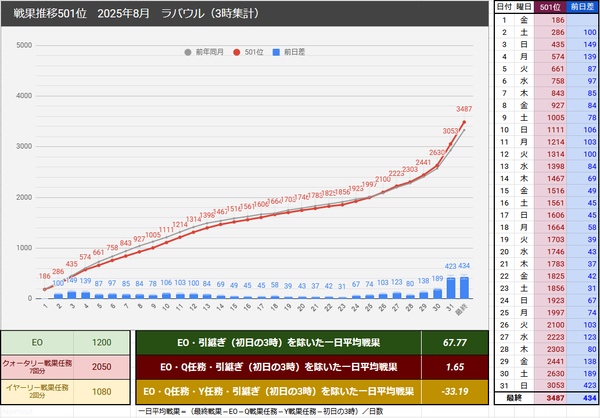Viewport: 600px width, 418px height.
Task: Click the blue chart bar label 189
Action: pyautogui.click(x=437, y=279)
